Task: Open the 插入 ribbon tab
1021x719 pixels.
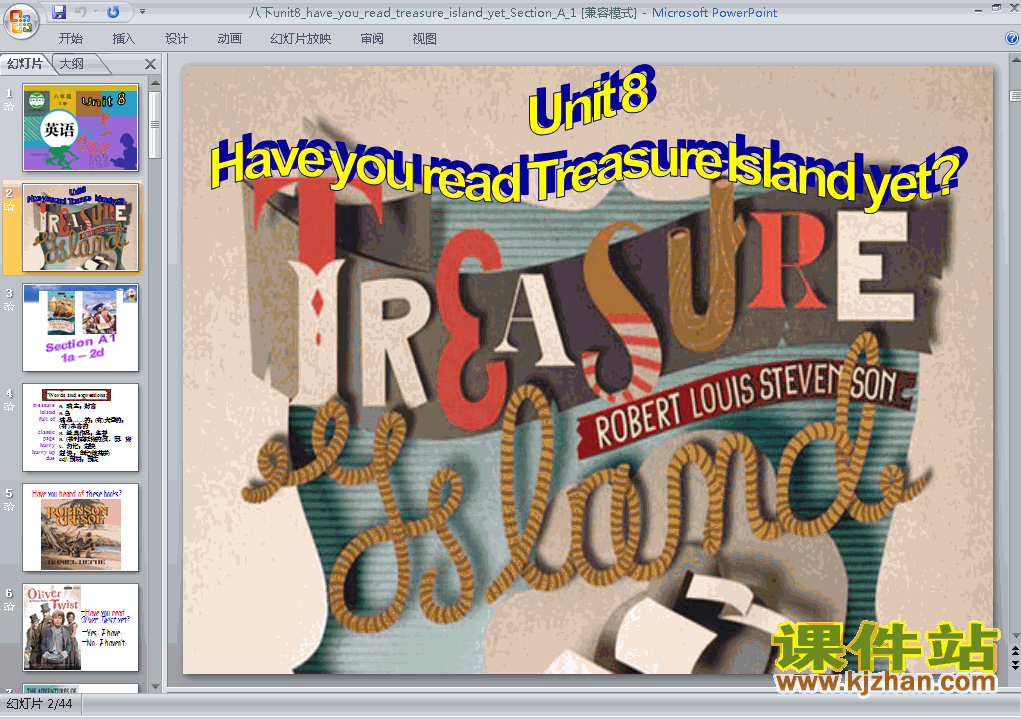Action: coord(124,39)
